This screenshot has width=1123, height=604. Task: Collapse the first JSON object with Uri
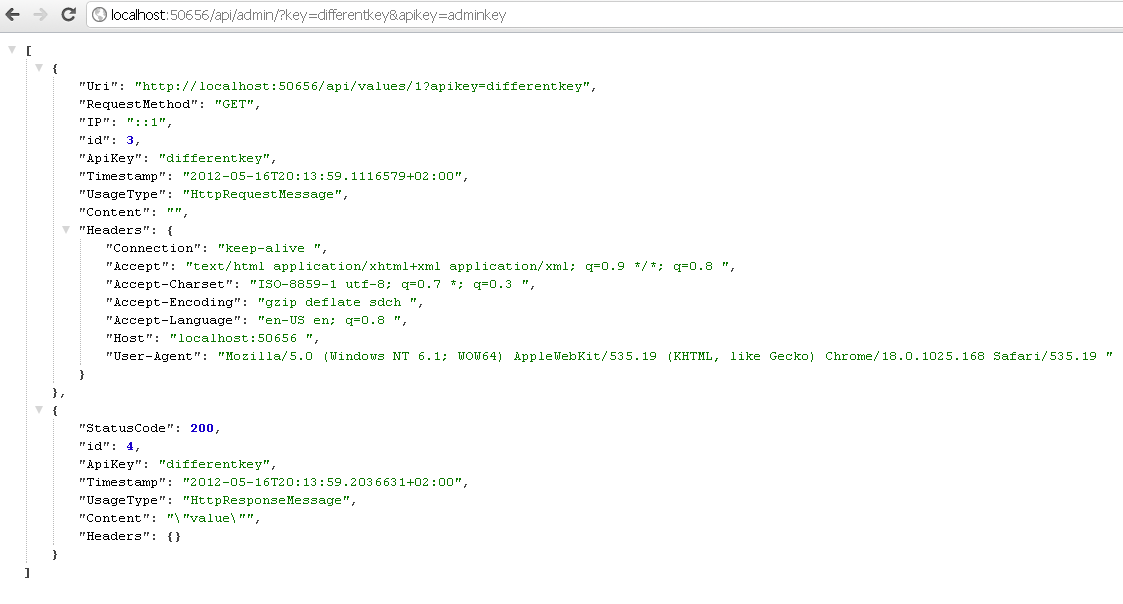(x=39, y=67)
